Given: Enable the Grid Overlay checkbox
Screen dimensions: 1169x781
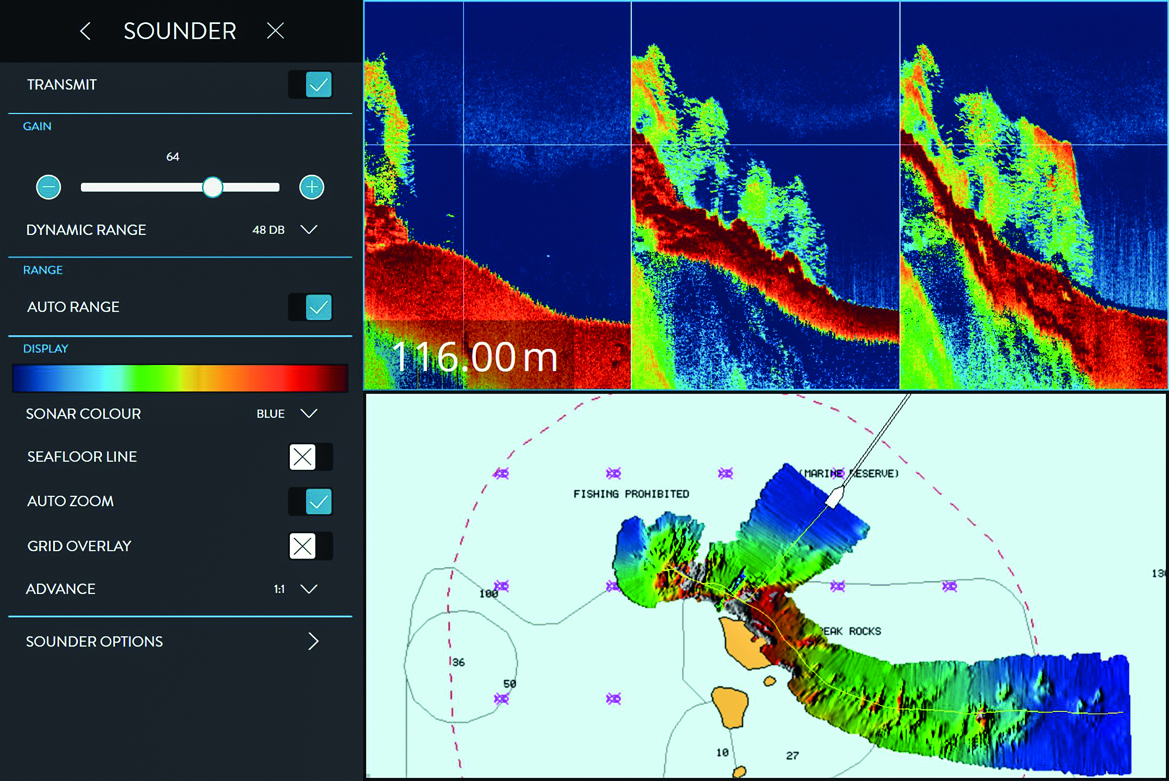Looking at the screenshot, I should point(303,546).
